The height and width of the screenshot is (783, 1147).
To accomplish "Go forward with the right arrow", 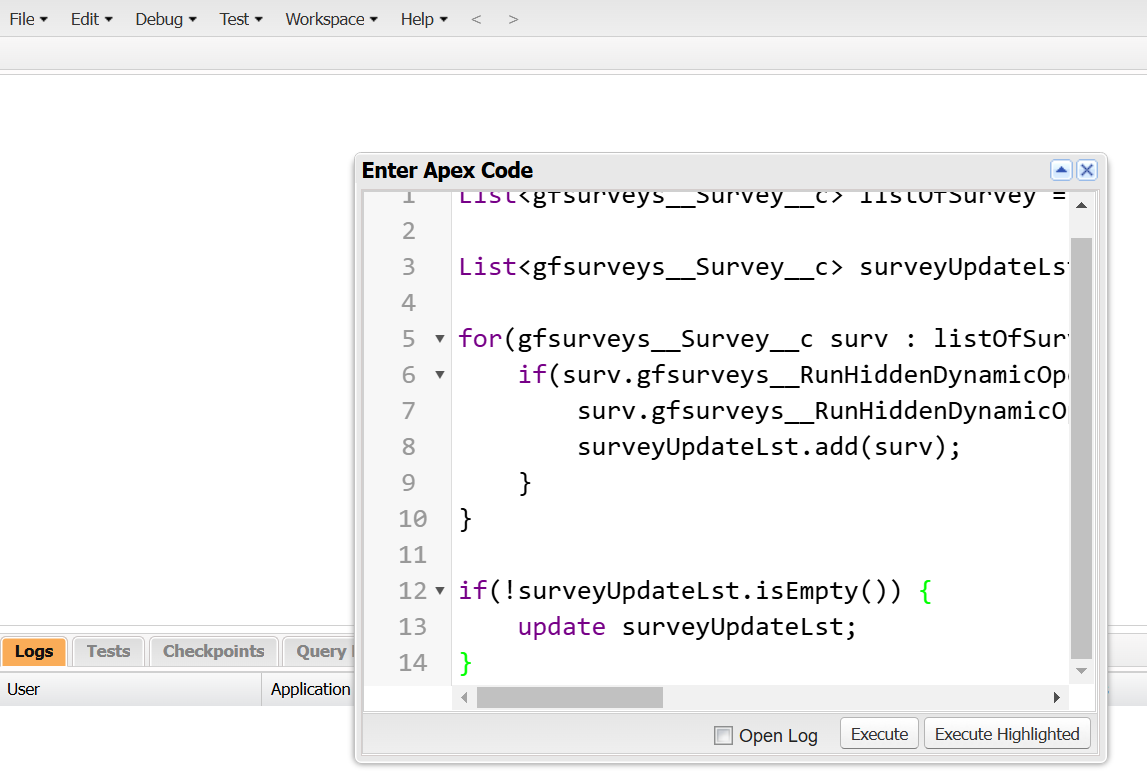I will pos(513,19).
